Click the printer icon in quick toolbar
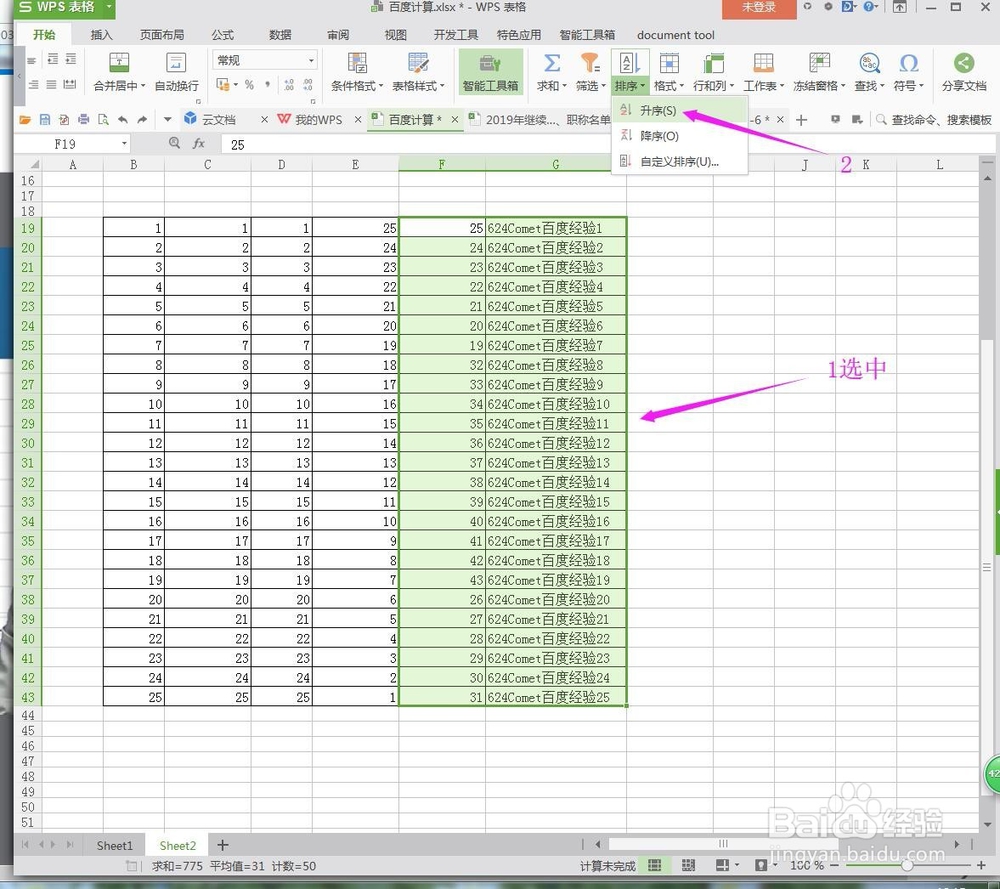 pyautogui.click(x=84, y=119)
